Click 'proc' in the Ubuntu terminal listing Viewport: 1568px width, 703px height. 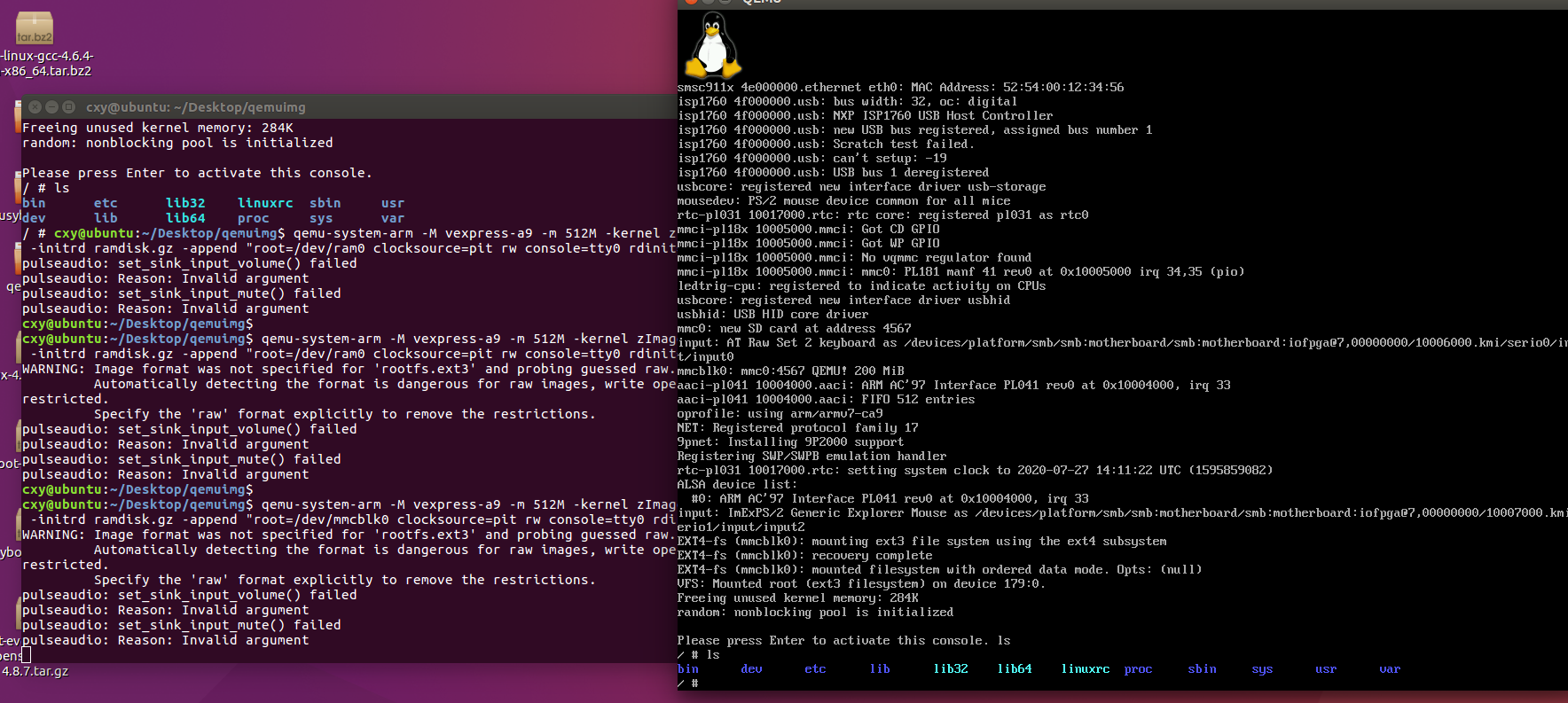pyautogui.click(x=254, y=218)
